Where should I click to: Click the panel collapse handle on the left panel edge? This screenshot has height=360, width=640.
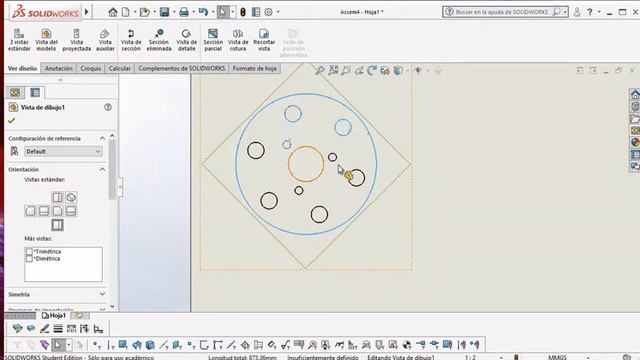(120, 187)
